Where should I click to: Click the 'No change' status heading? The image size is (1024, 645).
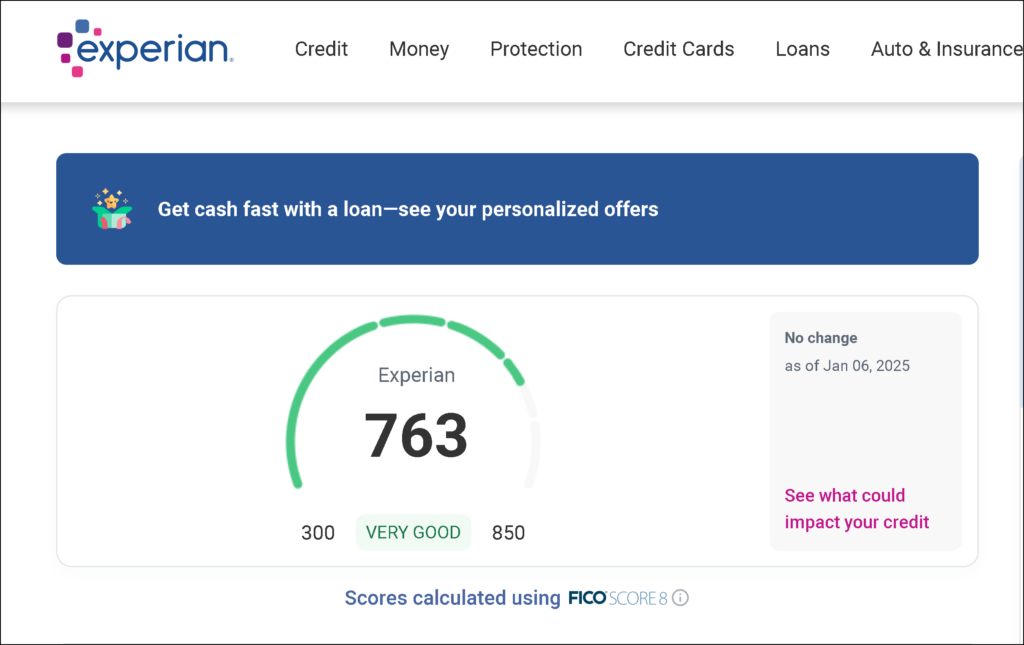pos(821,338)
